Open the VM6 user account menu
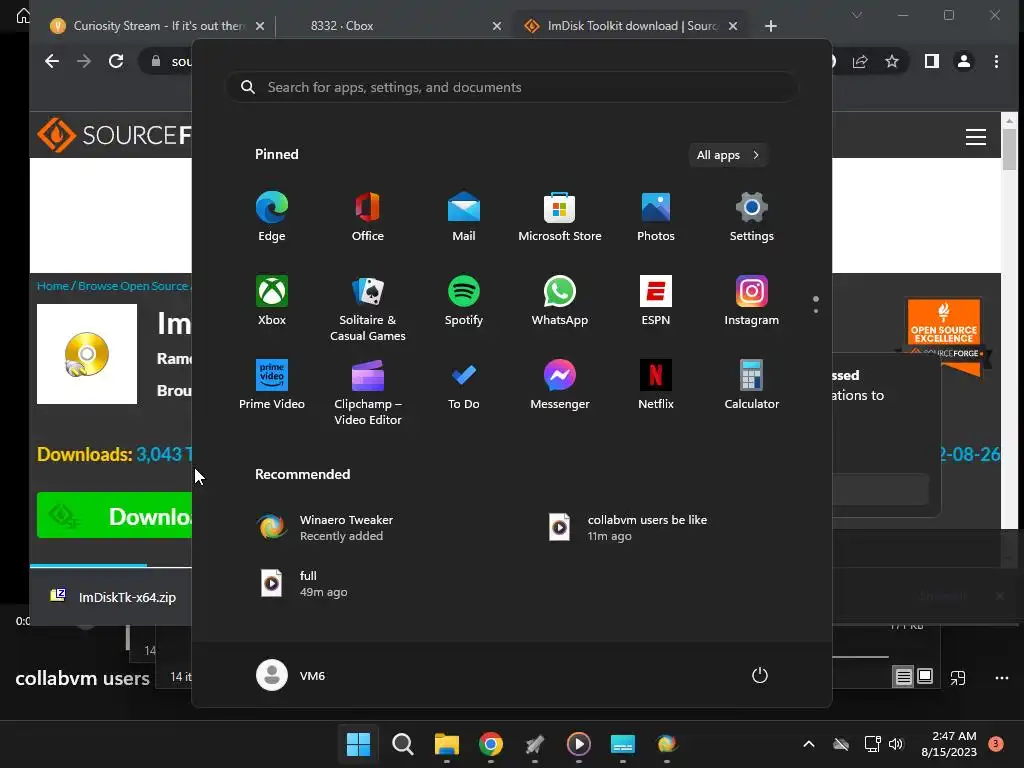The width and height of the screenshot is (1024, 768). [291, 675]
